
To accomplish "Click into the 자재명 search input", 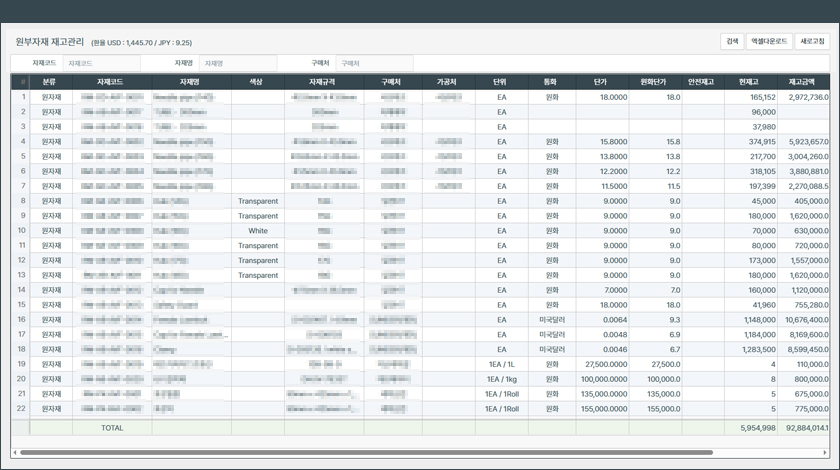I will (238, 63).
